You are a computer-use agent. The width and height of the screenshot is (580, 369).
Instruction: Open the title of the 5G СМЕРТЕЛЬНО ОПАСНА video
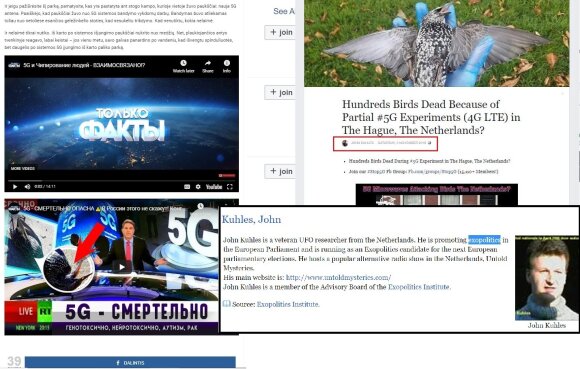point(102,209)
